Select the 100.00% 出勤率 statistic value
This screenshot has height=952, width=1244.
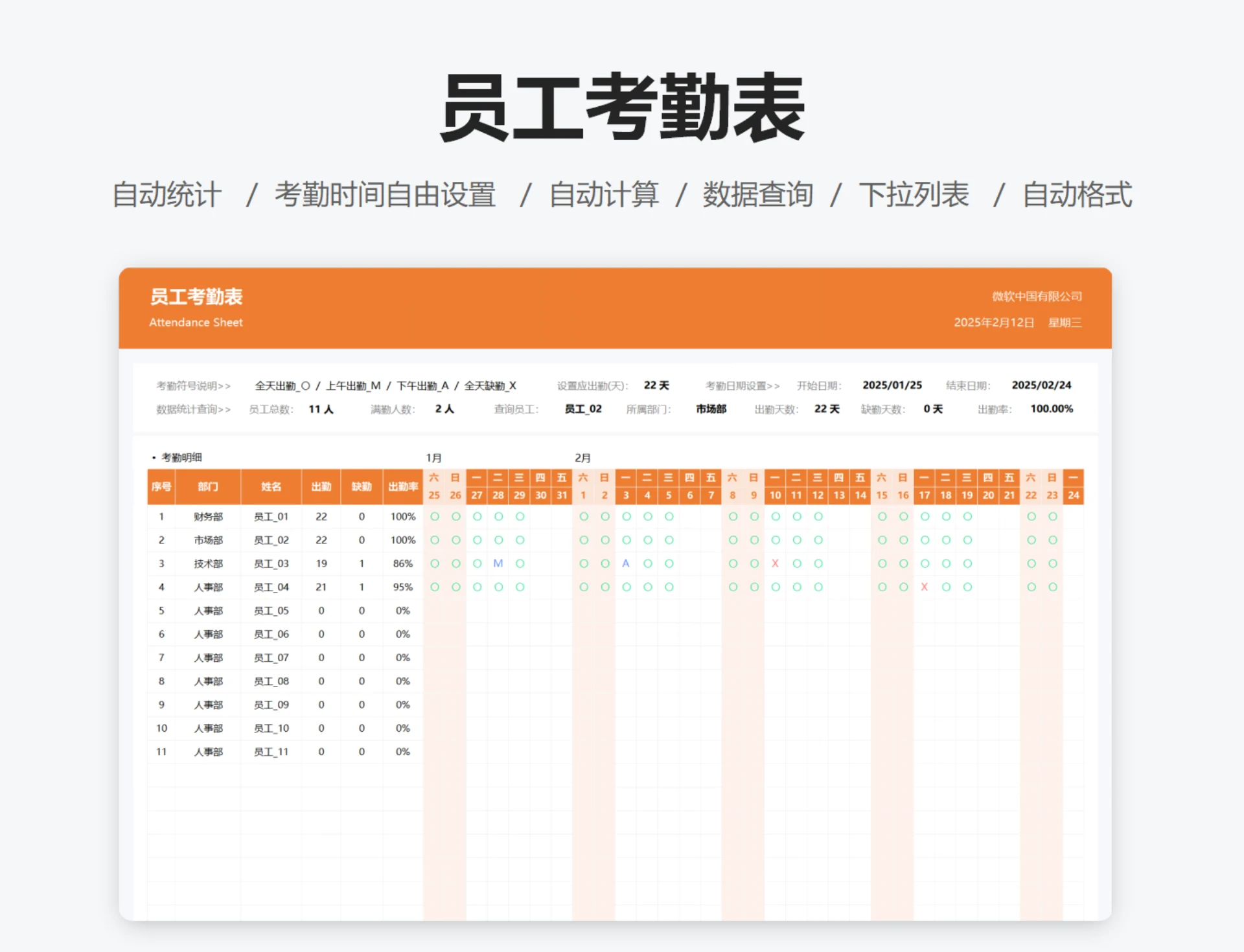pyautogui.click(x=1051, y=409)
